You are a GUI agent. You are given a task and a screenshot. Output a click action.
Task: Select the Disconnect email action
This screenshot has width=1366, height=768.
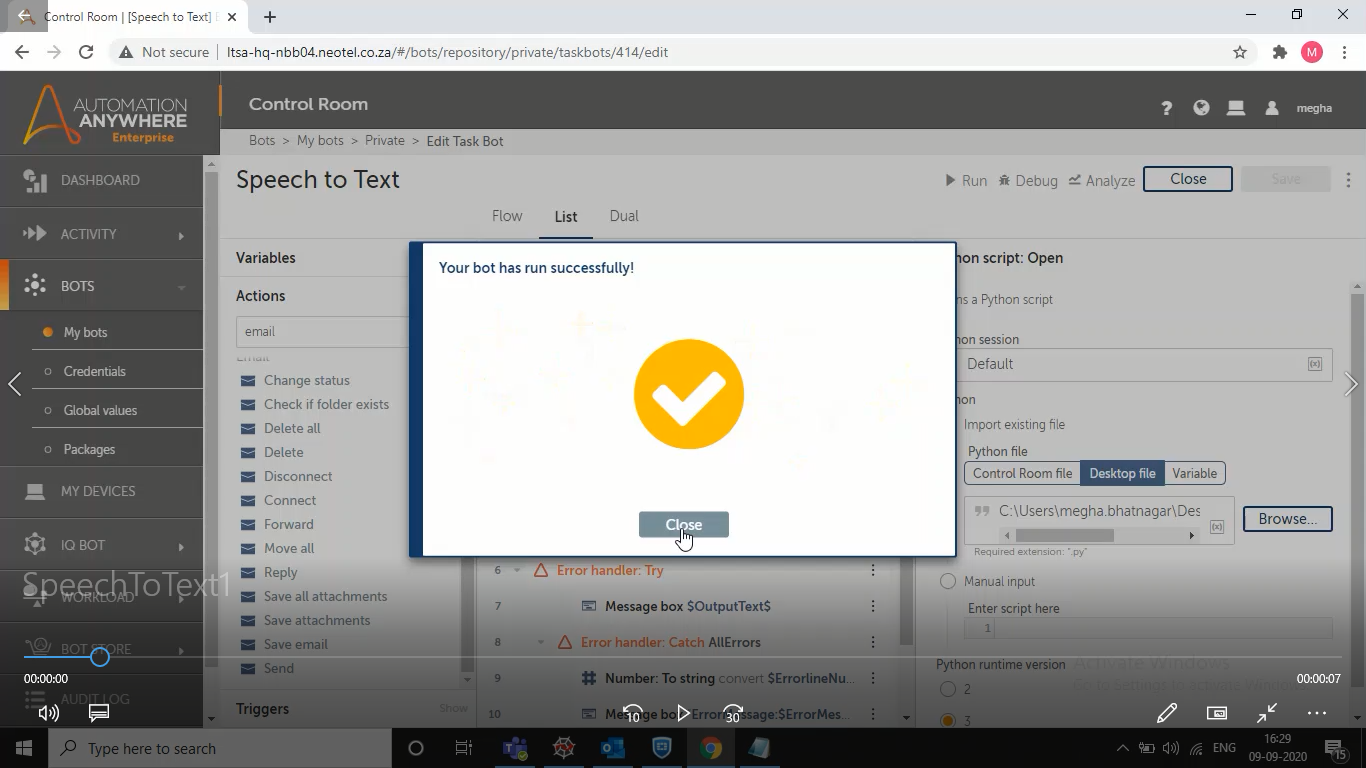(x=298, y=476)
